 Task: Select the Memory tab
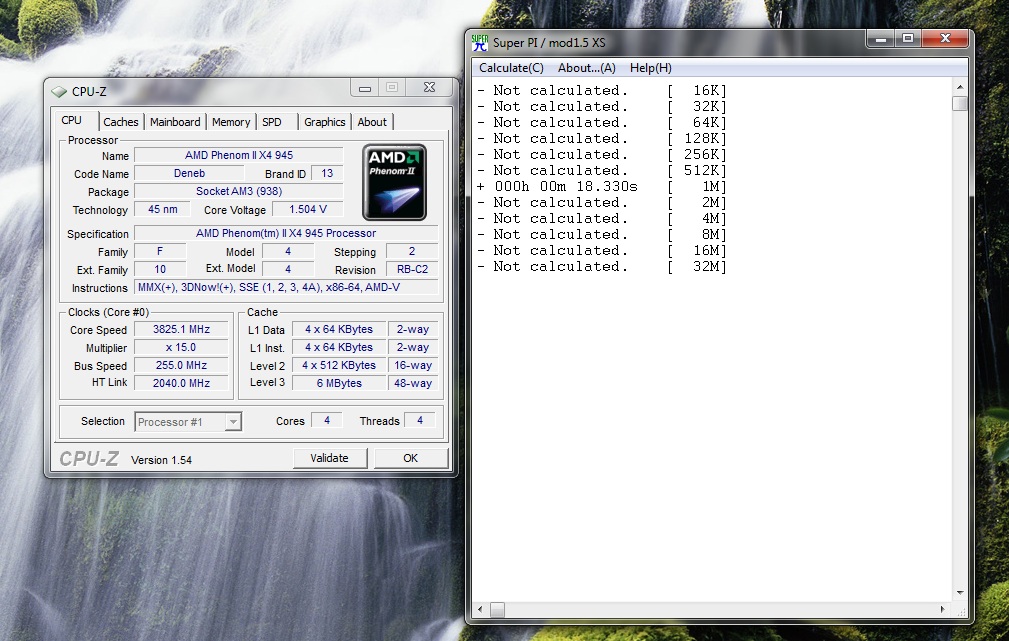pyautogui.click(x=230, y=122)
